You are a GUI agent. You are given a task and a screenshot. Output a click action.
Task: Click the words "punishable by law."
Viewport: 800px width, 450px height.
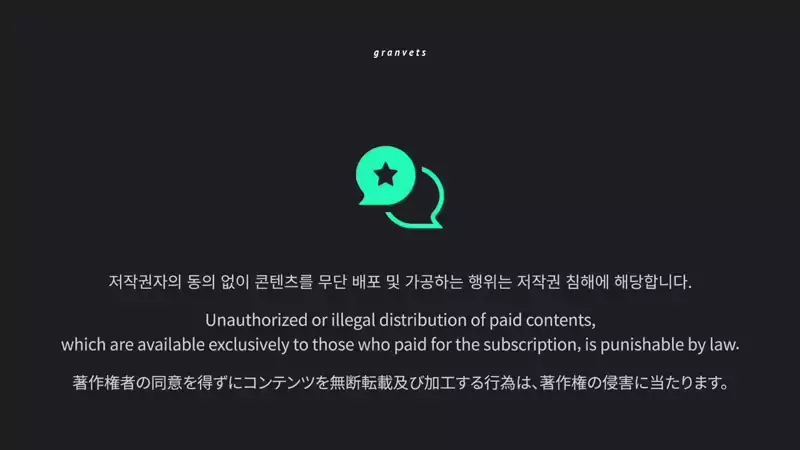pyautogui.click(x=669, y=345)
